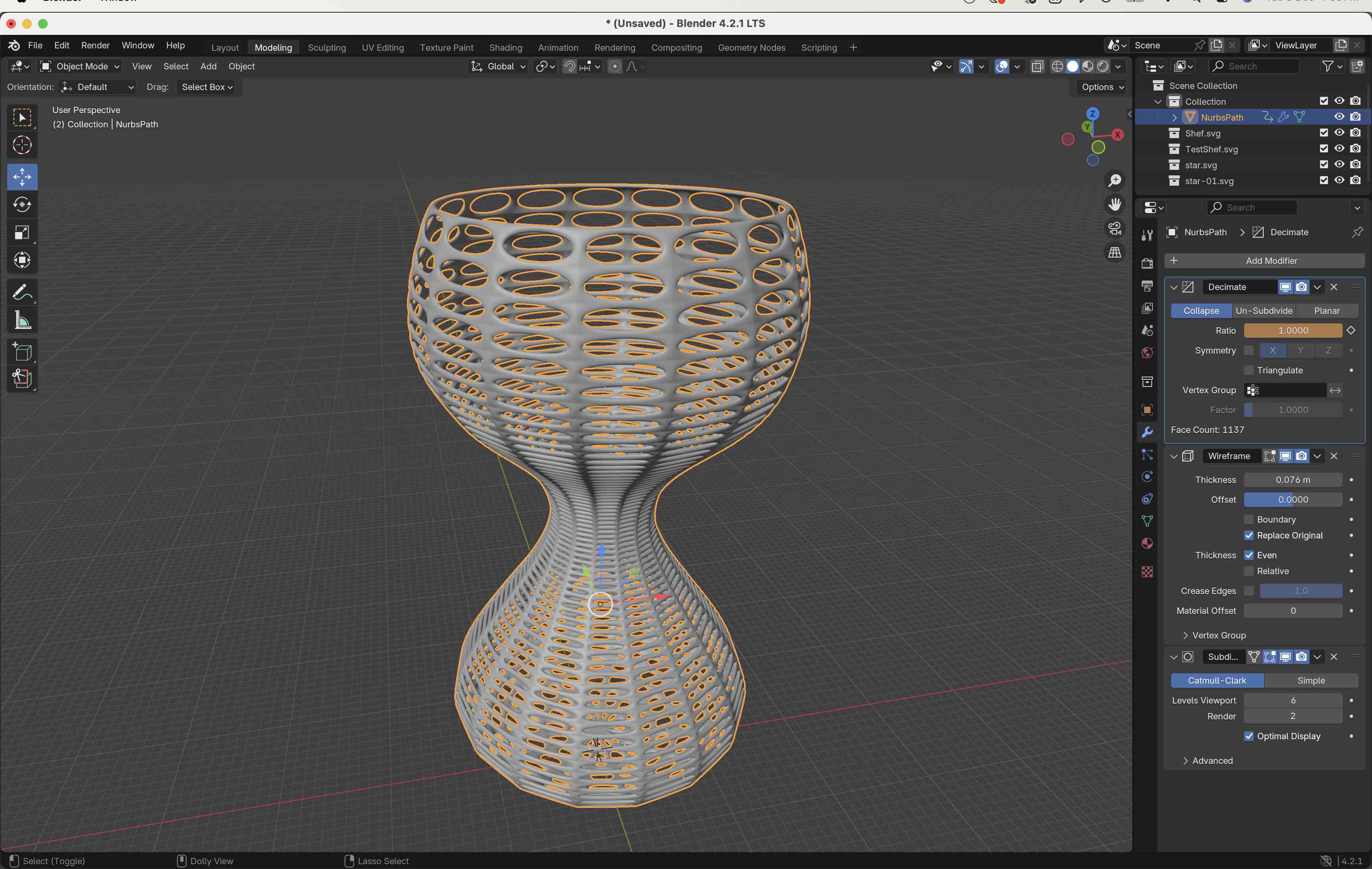The height and width of the screenshot is (869, 1372).
Task: Select the Select Box tool
Action: (22, 118)
